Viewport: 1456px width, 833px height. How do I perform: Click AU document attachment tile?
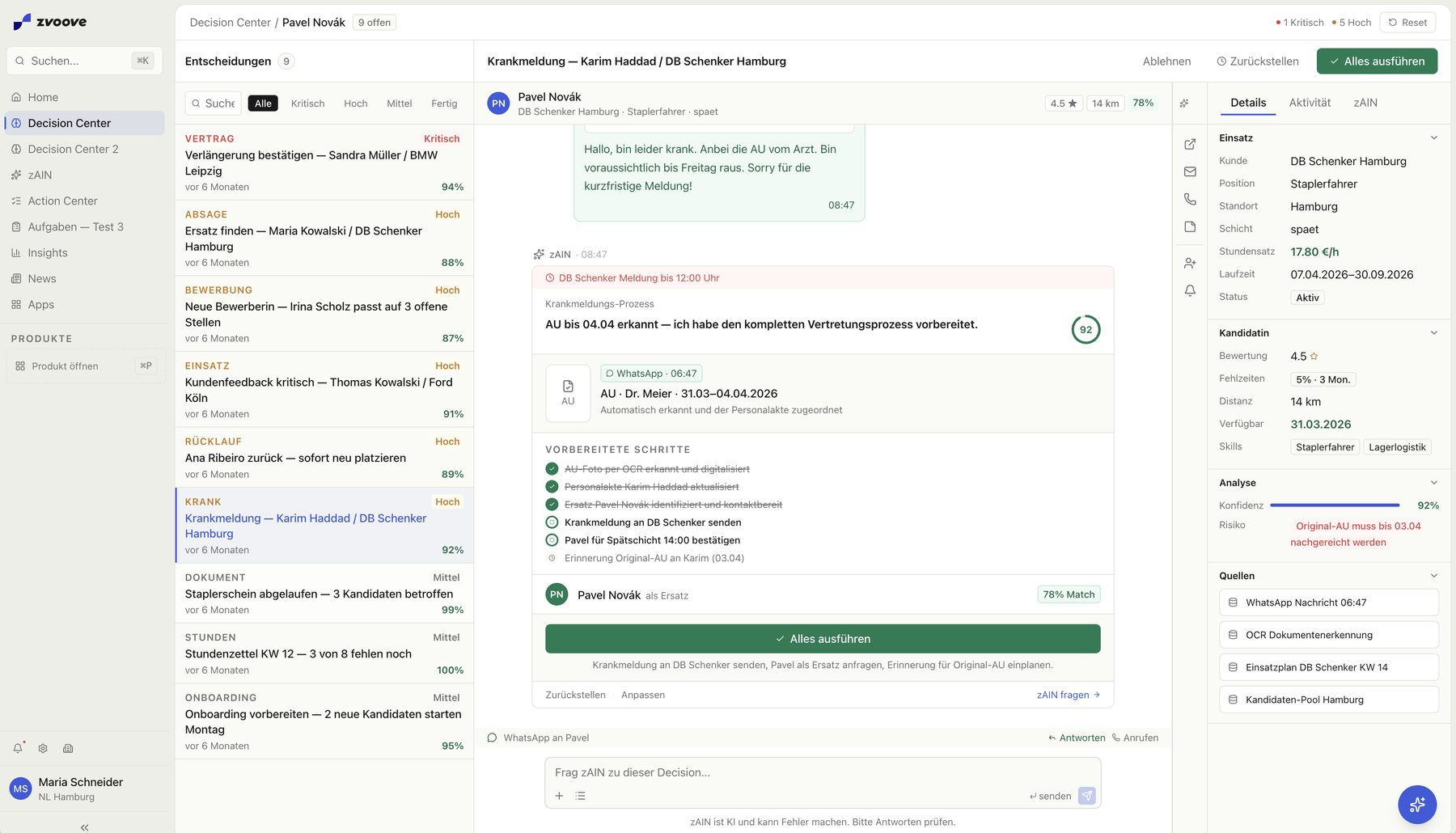[x=568, y=393]
